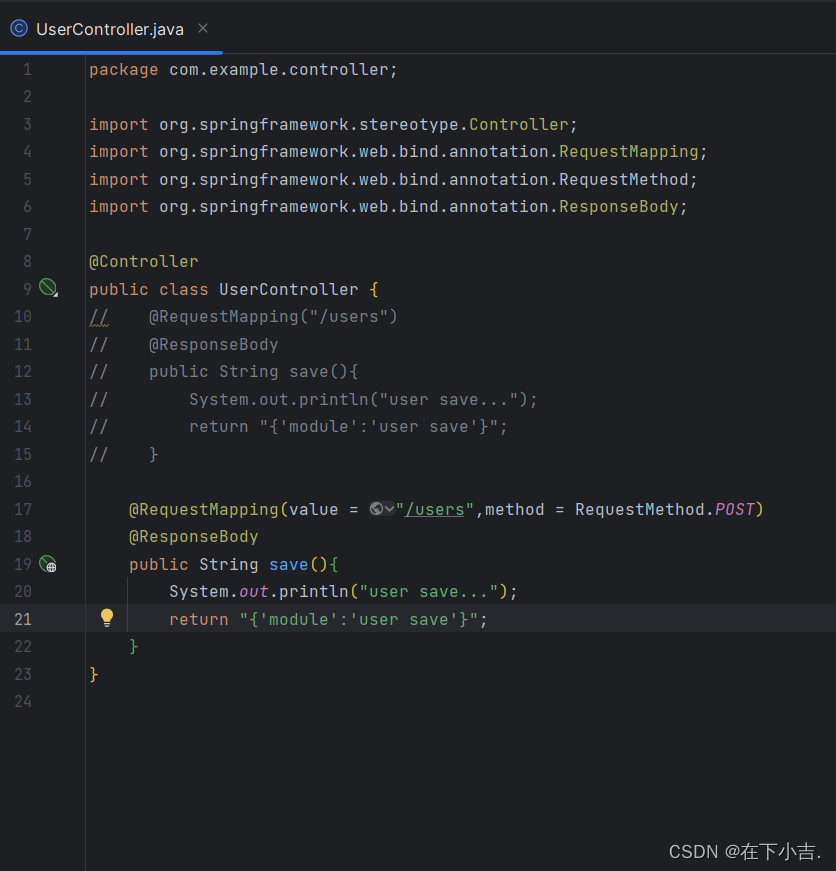Click the globe URL icon before "/users"
This screenshot has height=871, width=836.
click(x=377, y=509)
